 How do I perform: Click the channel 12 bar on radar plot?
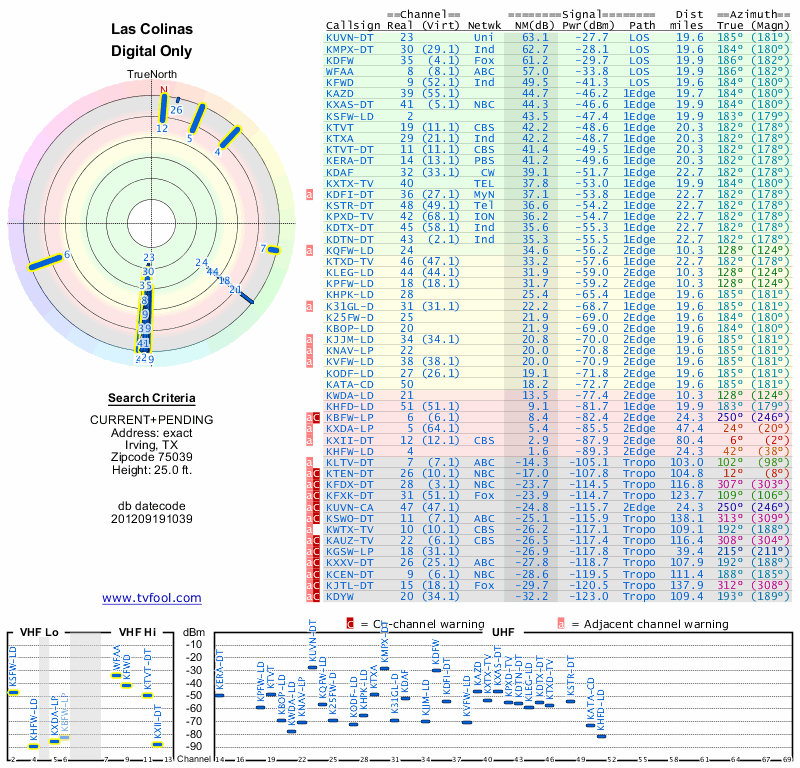coord(163,108)
